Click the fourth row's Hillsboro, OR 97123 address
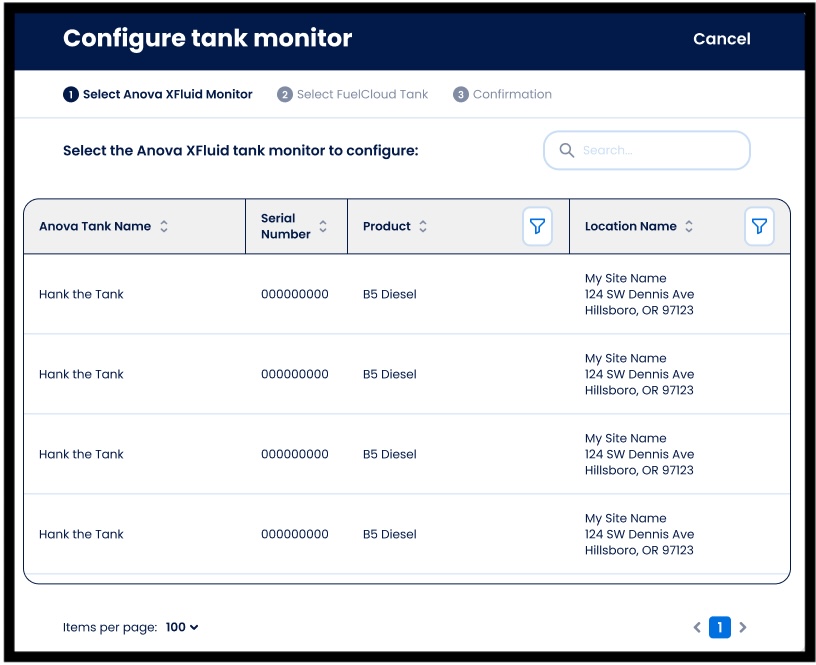This screenshot has height=665, width=816. click(x=639, y=551)
